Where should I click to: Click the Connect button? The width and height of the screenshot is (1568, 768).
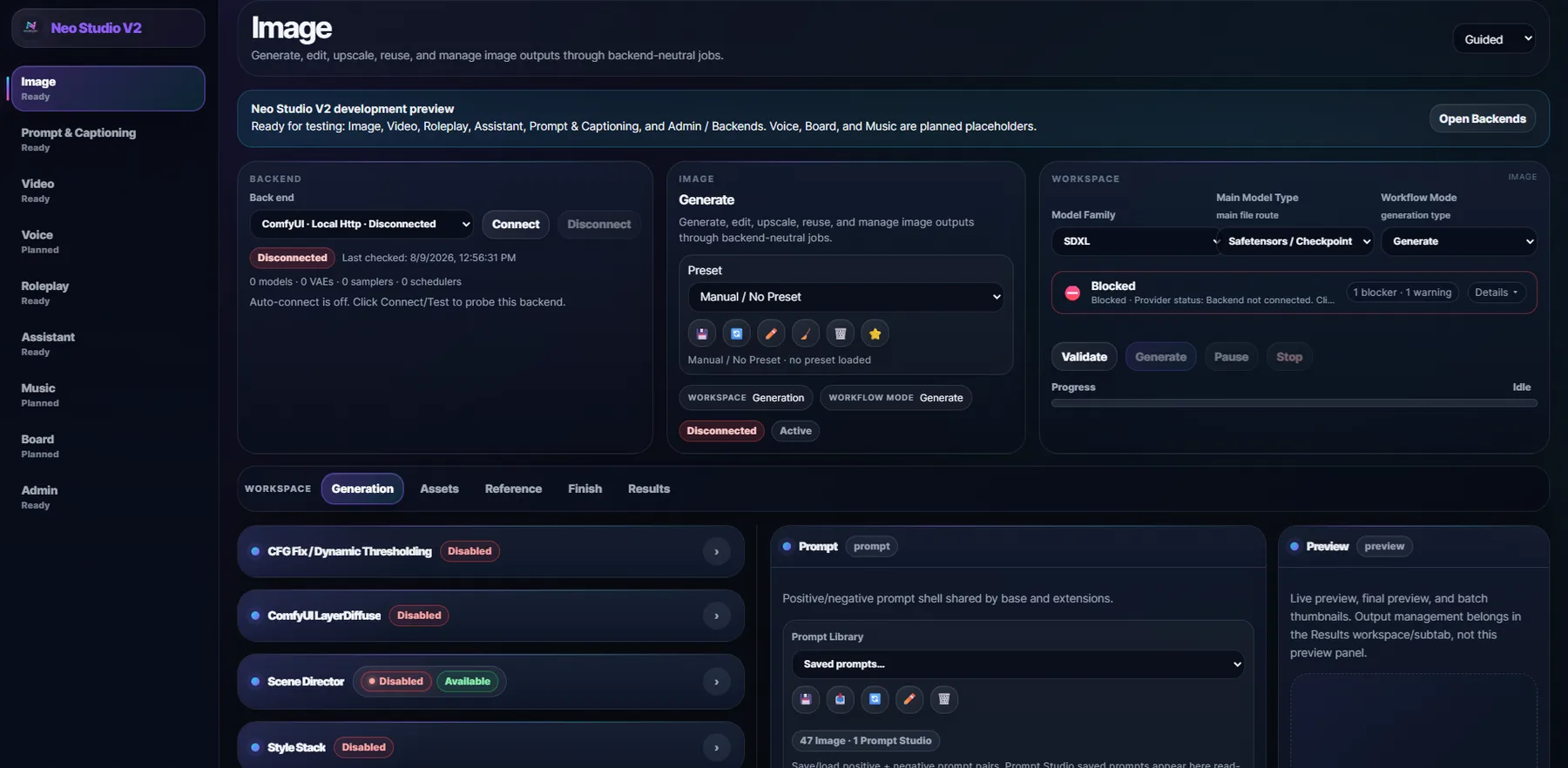point(516,225)
